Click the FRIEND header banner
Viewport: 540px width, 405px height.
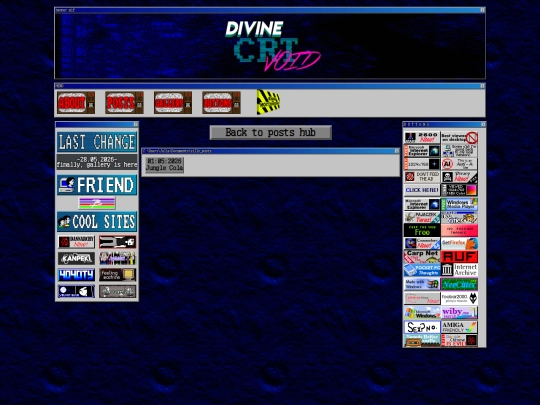pos(97,185)
